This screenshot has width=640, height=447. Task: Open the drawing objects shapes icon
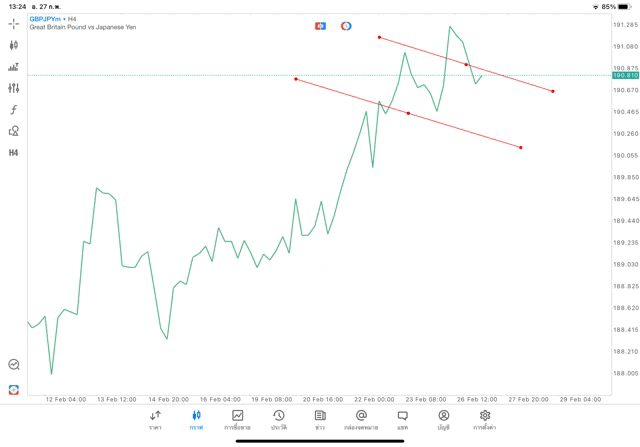(x=14, y=131)
